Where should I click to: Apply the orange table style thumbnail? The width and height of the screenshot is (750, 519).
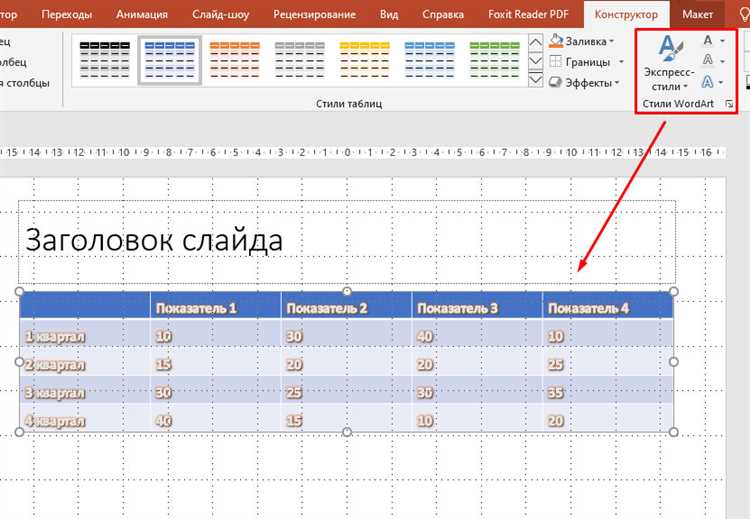coord(234,60)
